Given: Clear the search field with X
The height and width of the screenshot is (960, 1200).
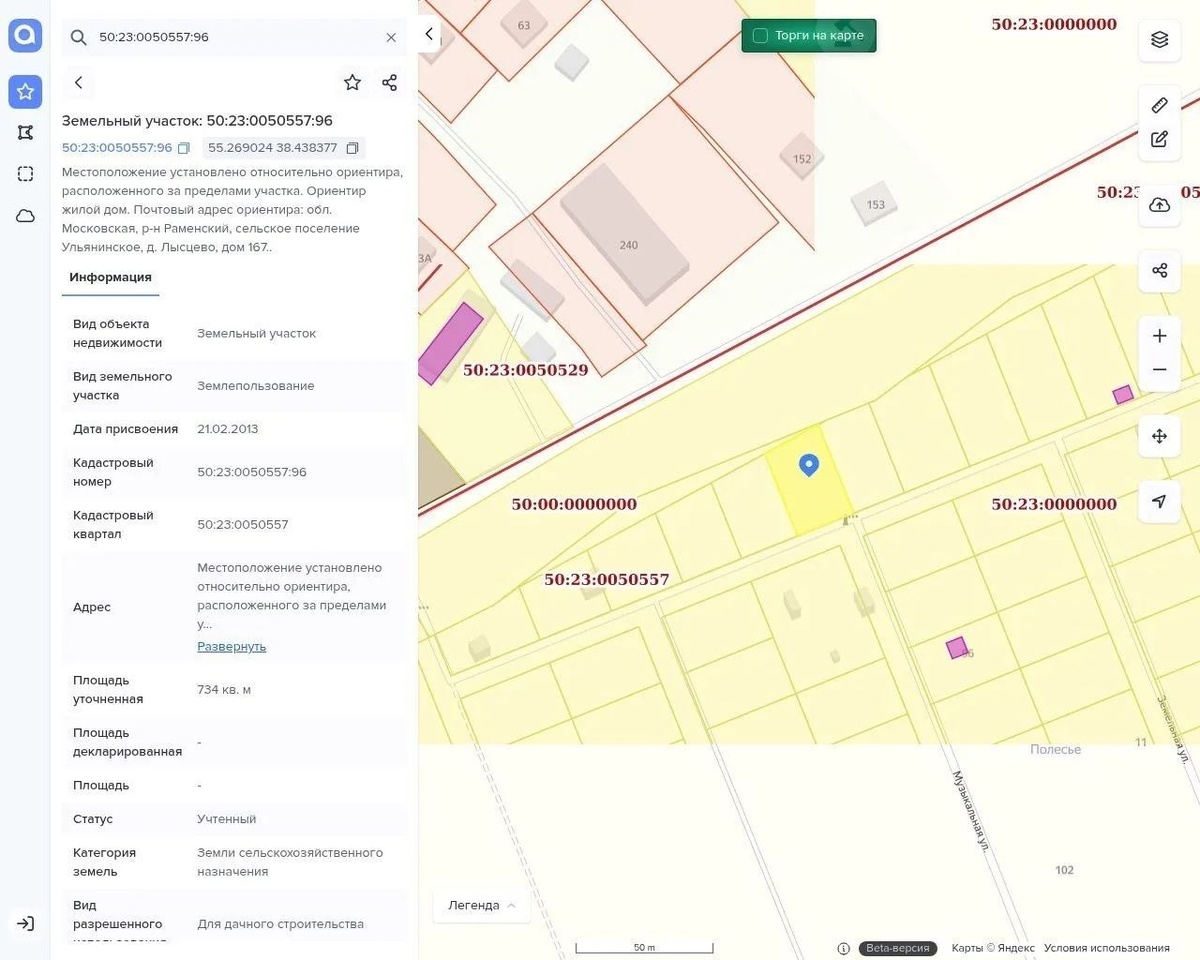Looking at the screenshot, I should coord(391,37).
